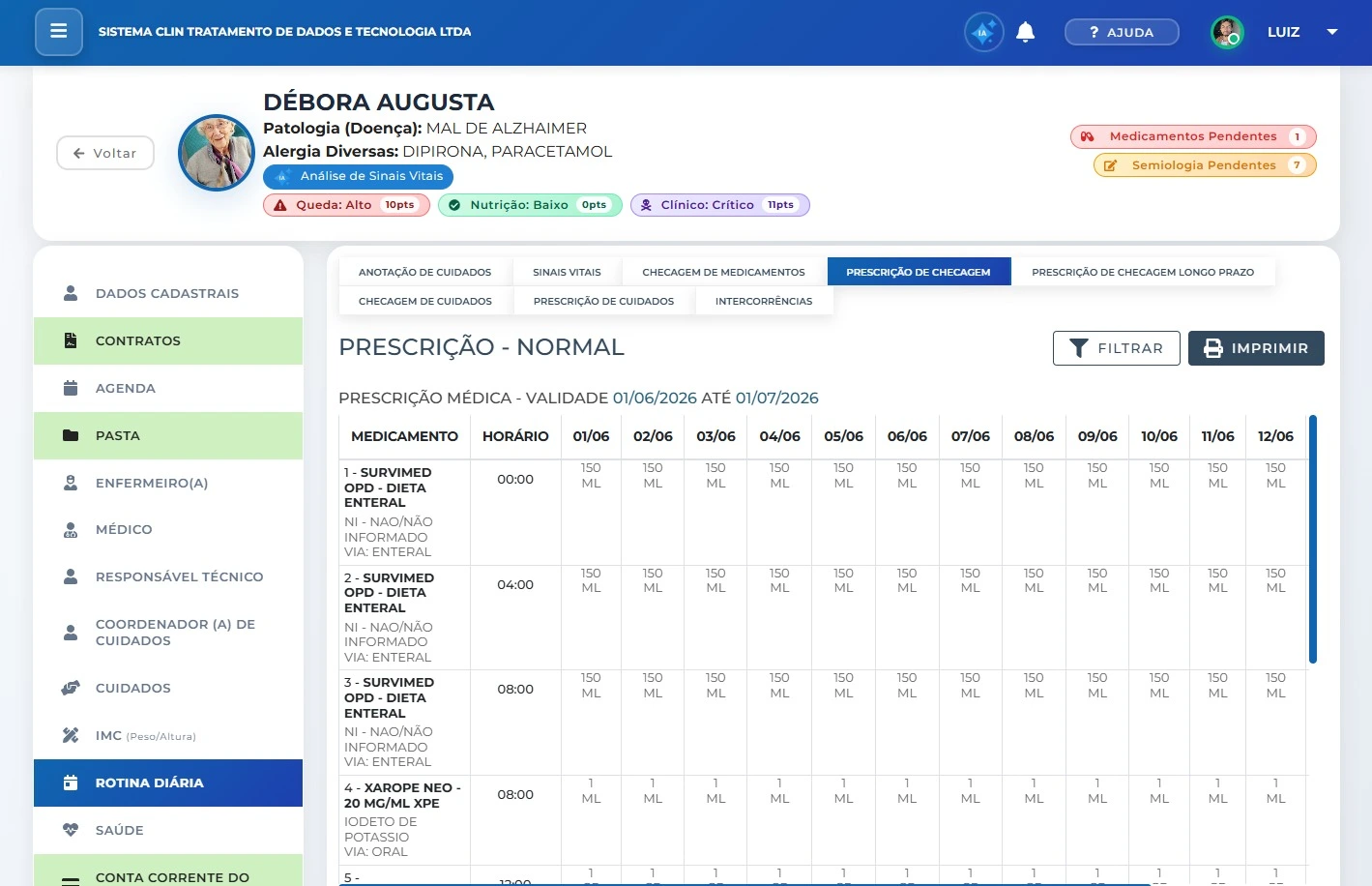The width and height of the screenshot is (1372, 886).
Task: Open the notifications bell
Action: coord(1026,32)
